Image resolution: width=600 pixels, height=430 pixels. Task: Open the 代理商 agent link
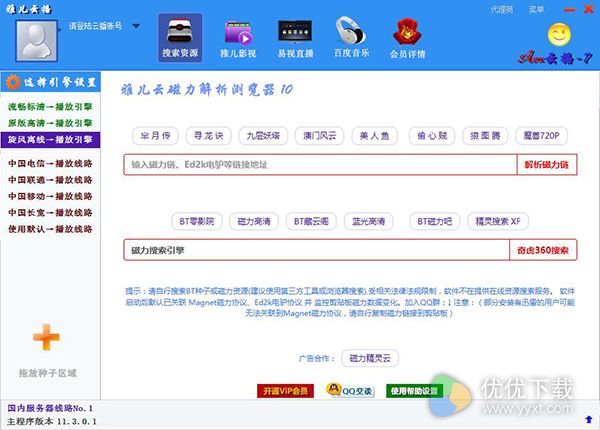tap(502, 10)
